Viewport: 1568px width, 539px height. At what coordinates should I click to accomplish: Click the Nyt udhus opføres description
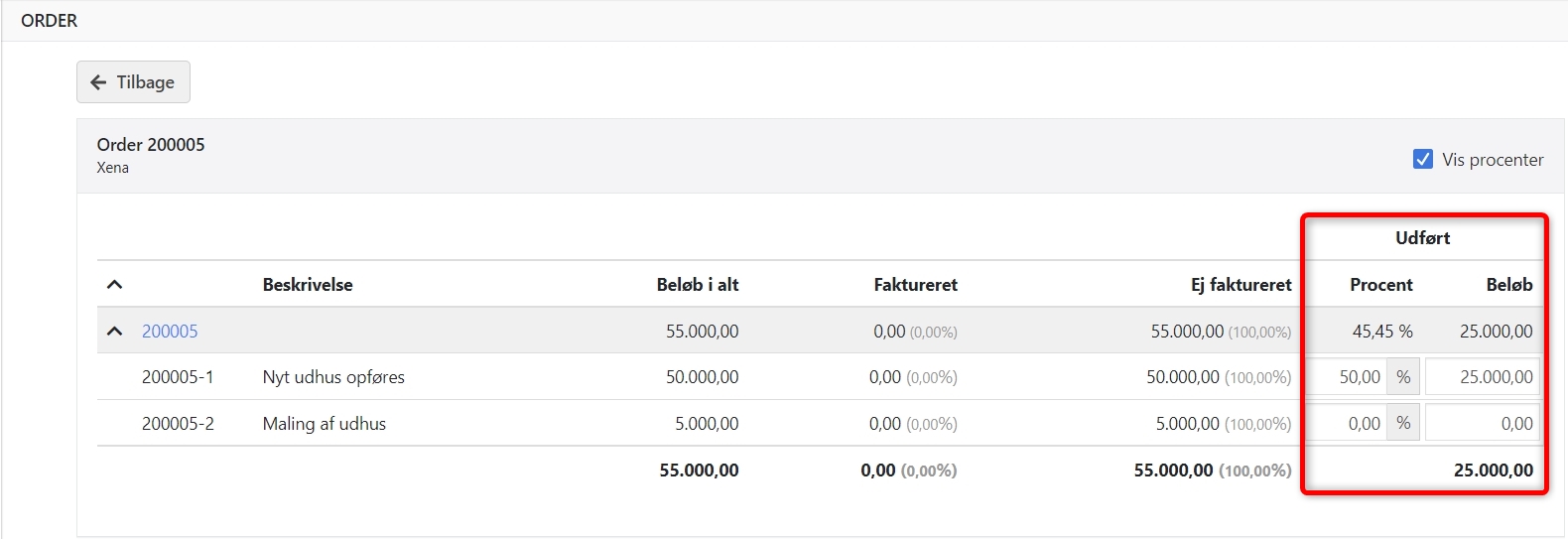pos(333,377)
